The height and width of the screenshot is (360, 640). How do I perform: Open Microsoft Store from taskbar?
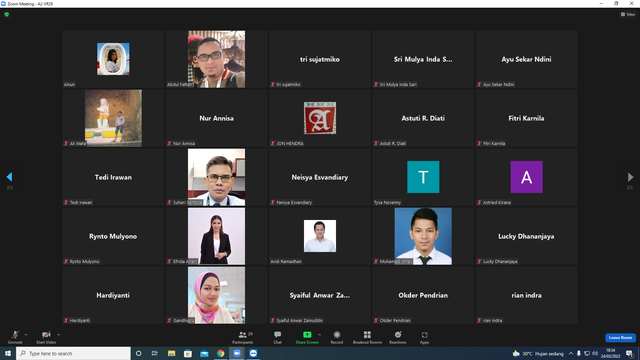[x=188, y=353]
